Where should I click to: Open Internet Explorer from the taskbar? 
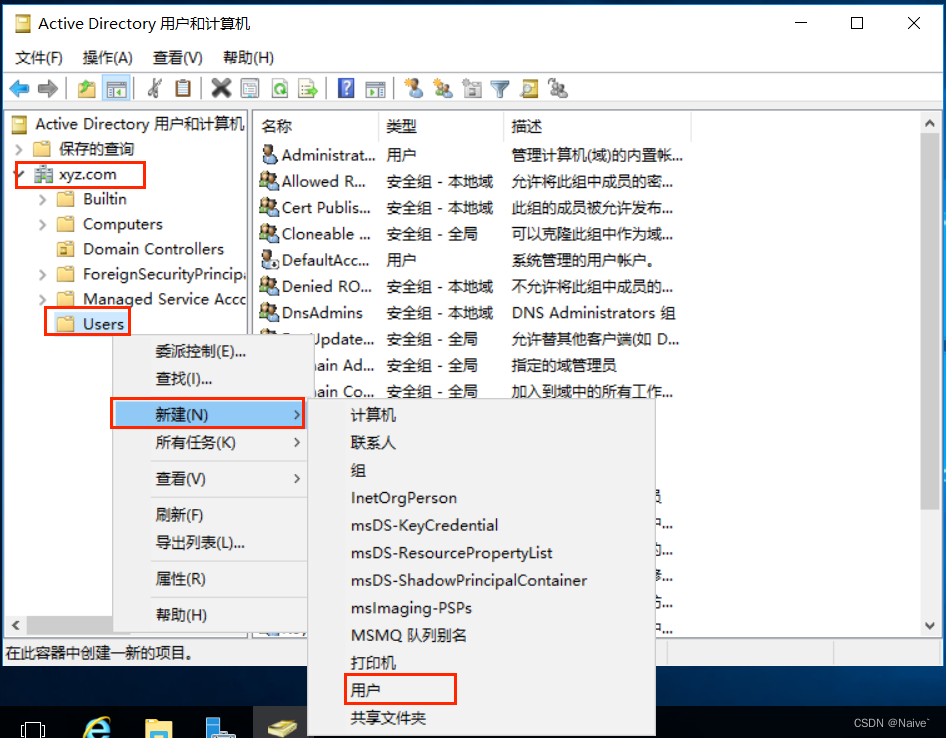97,726
